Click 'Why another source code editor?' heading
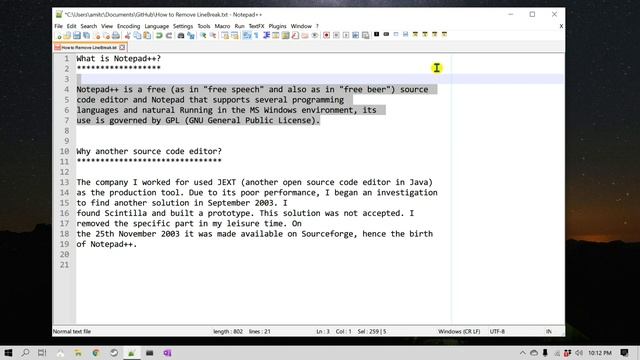This screenshot has width=640, height=360. pos(149,151)
